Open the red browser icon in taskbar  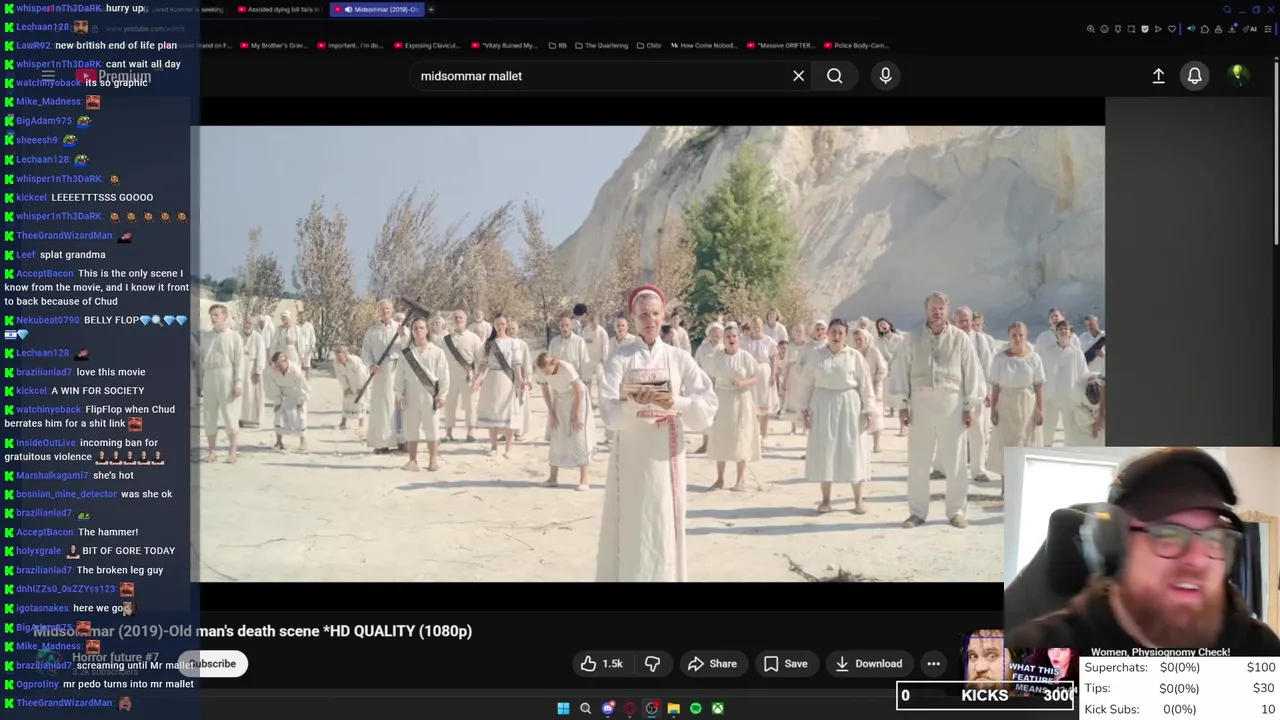click(x=629, y=708)
